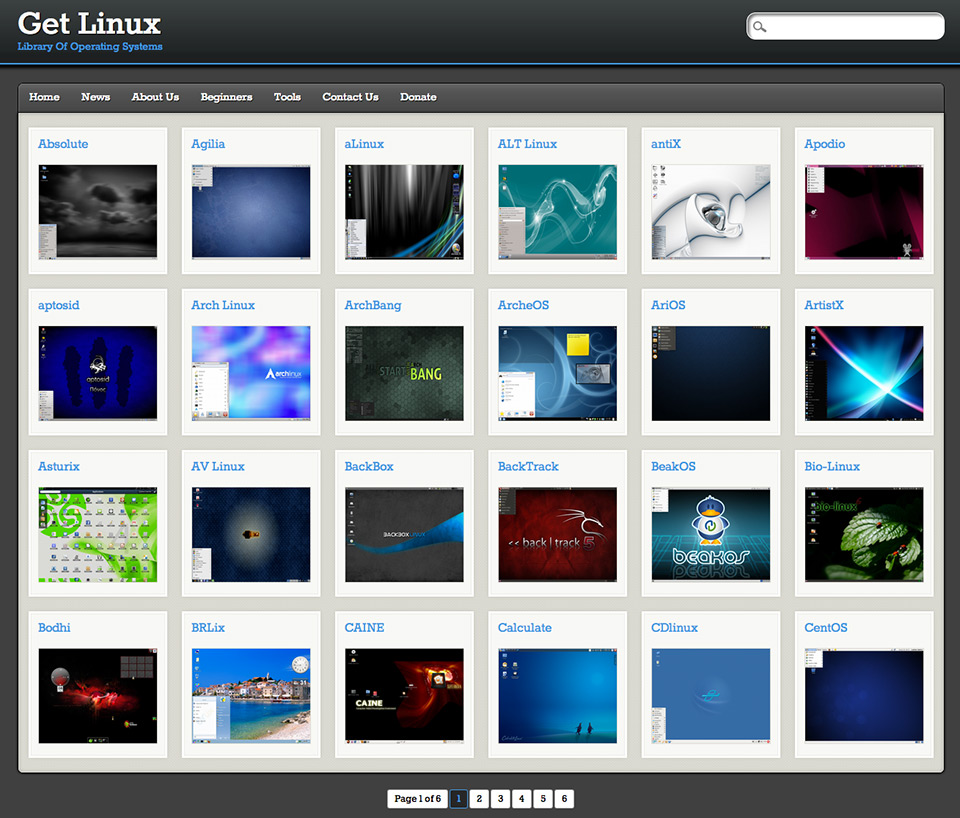Open the AV Linux title link
The width and height of the screenshot is (960, 818).
point(218,466)
